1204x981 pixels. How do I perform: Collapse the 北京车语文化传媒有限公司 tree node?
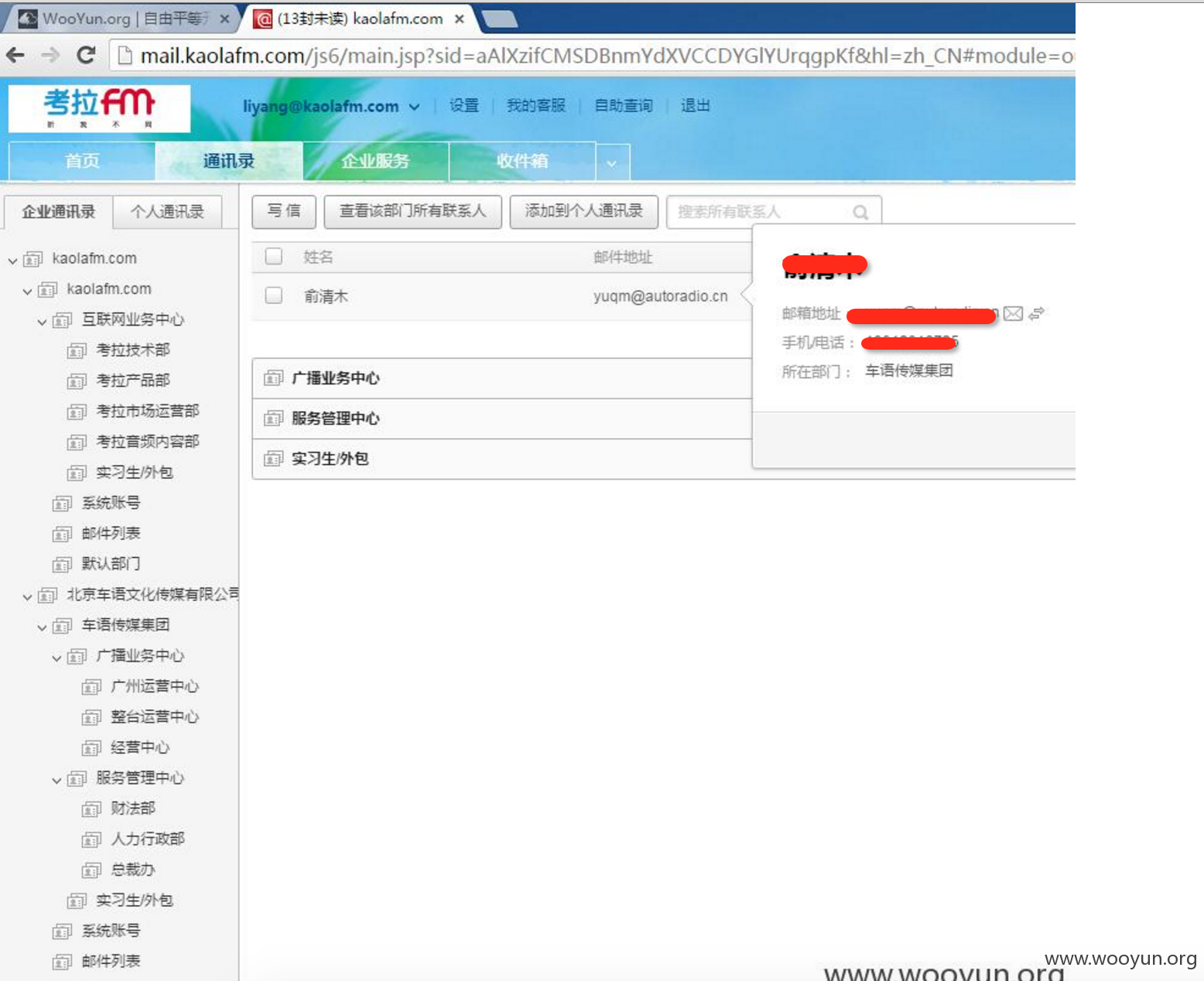coord(27,596)
